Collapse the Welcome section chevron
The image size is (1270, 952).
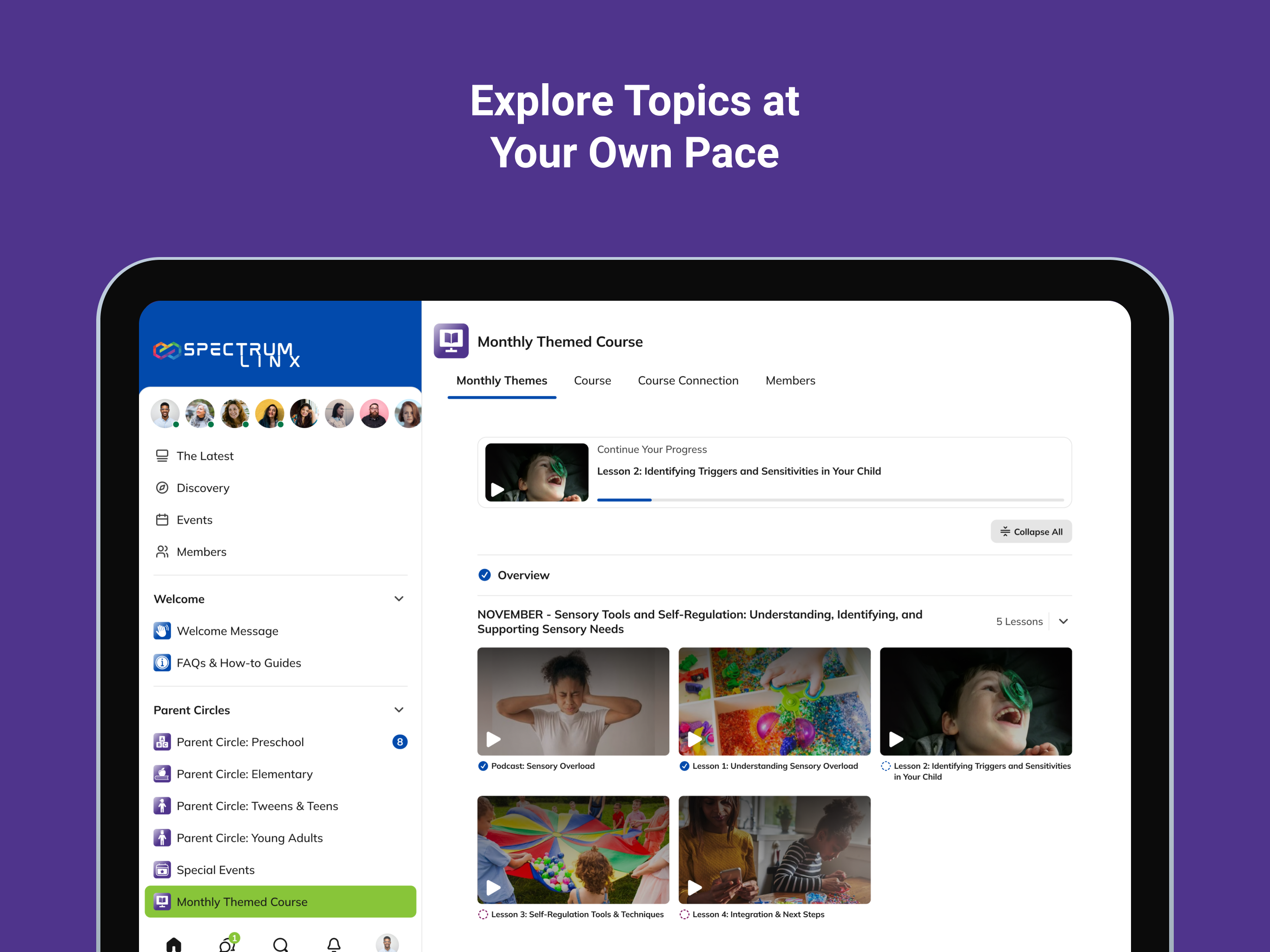click(399, 599)
